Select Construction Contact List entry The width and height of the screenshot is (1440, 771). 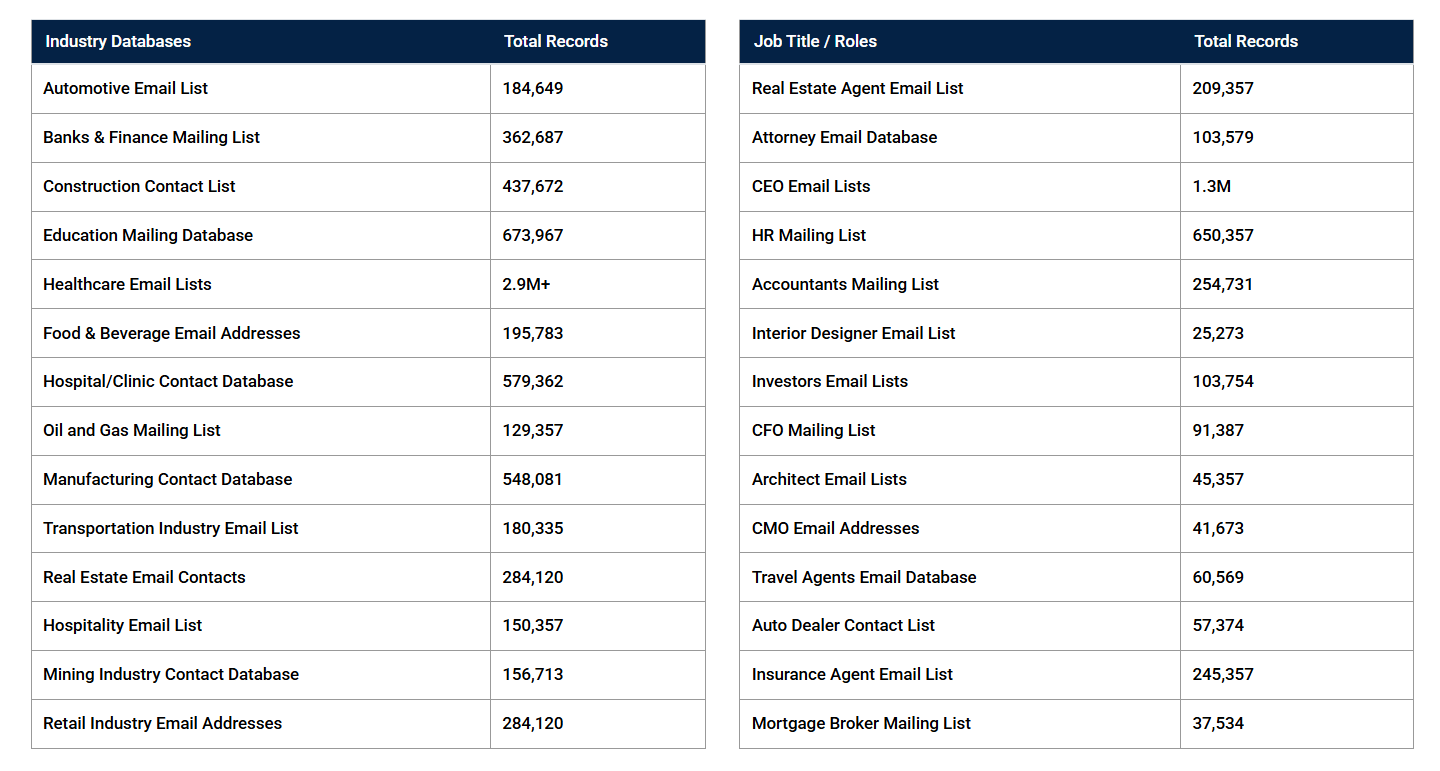139,186
